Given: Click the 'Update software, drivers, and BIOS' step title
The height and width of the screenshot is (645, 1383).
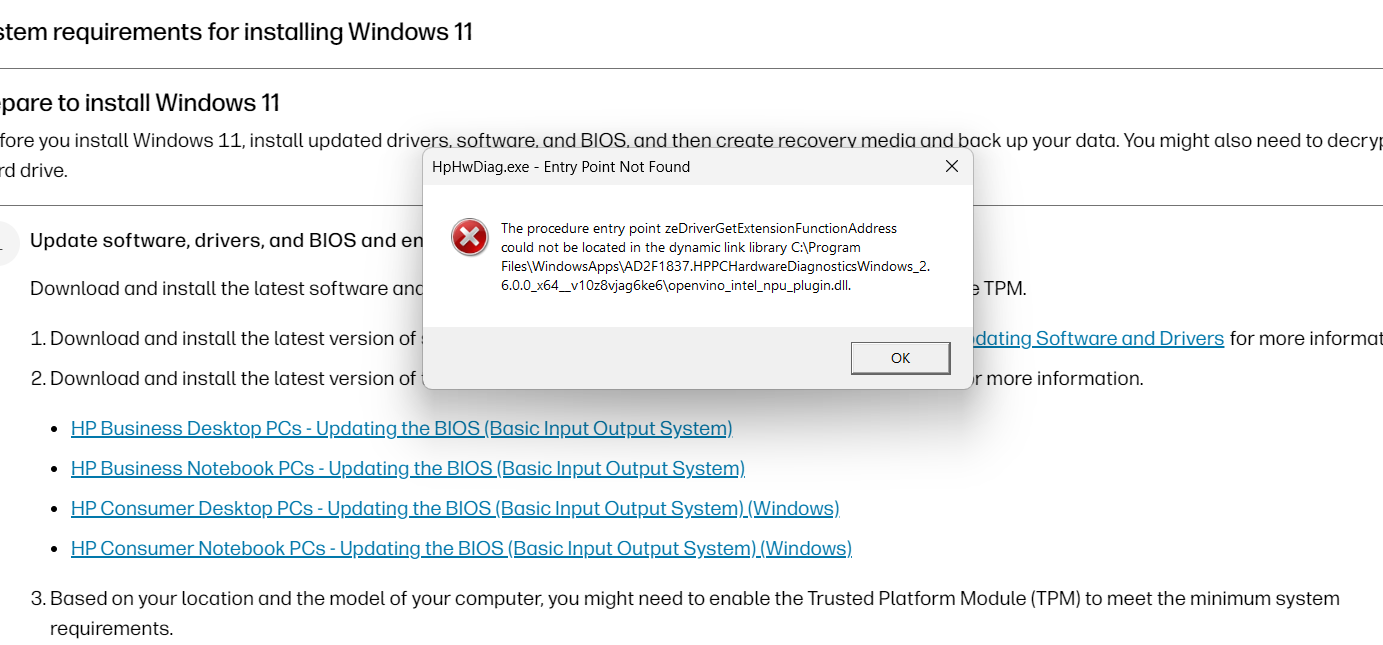Looking at the screenshot, I should (x=226, y=240).
